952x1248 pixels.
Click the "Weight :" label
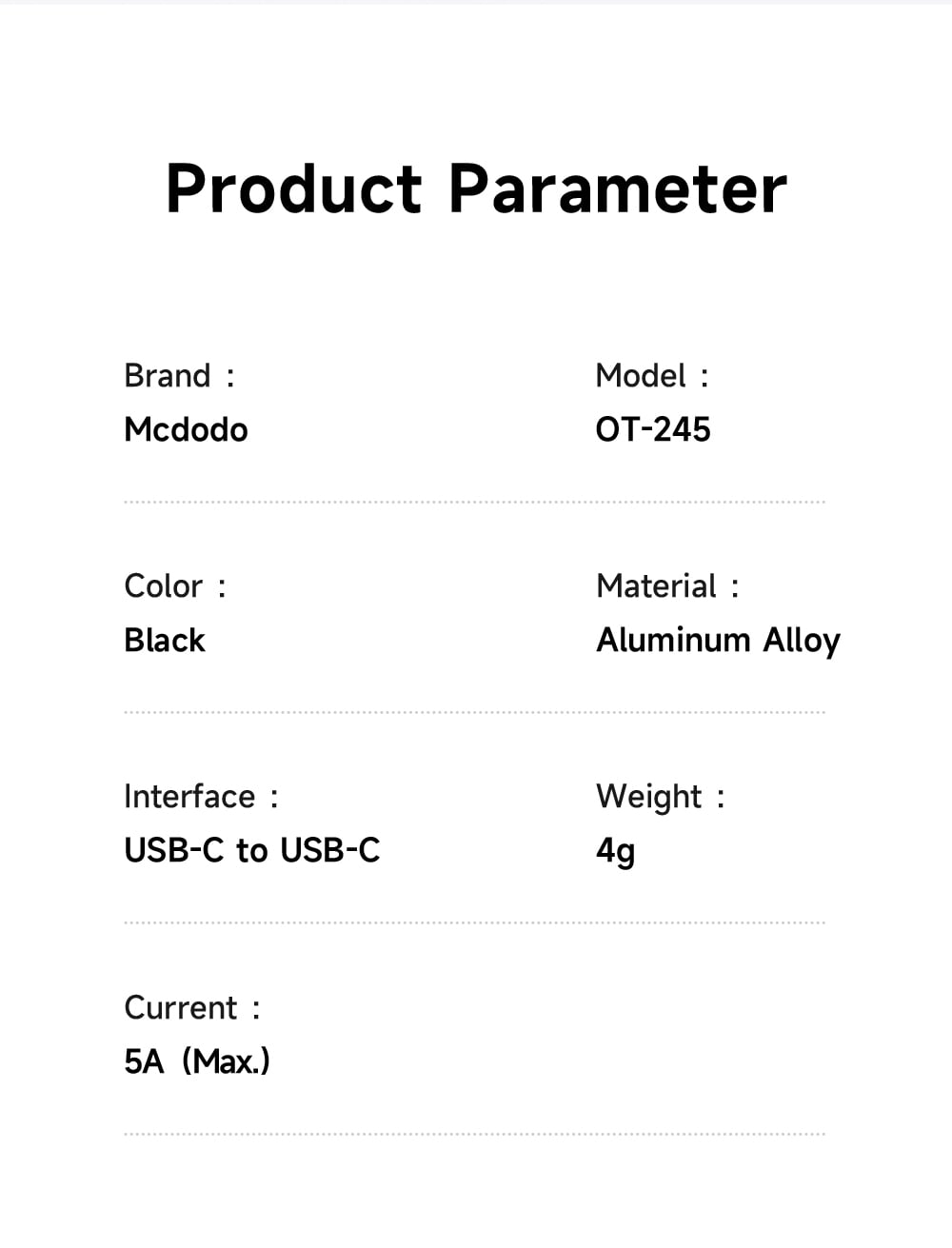(660, 797)
